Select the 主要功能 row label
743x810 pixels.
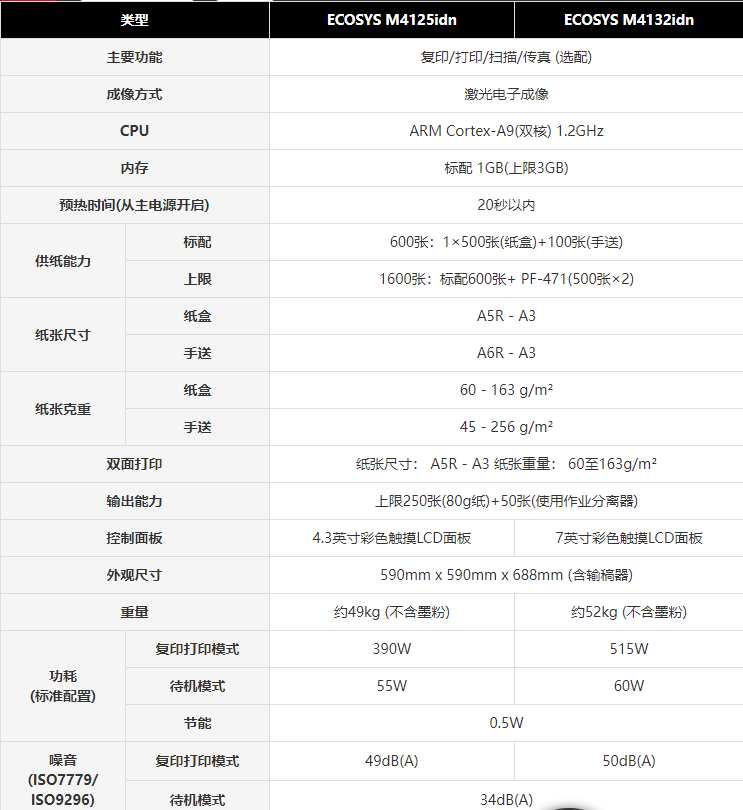click(134, 57)
